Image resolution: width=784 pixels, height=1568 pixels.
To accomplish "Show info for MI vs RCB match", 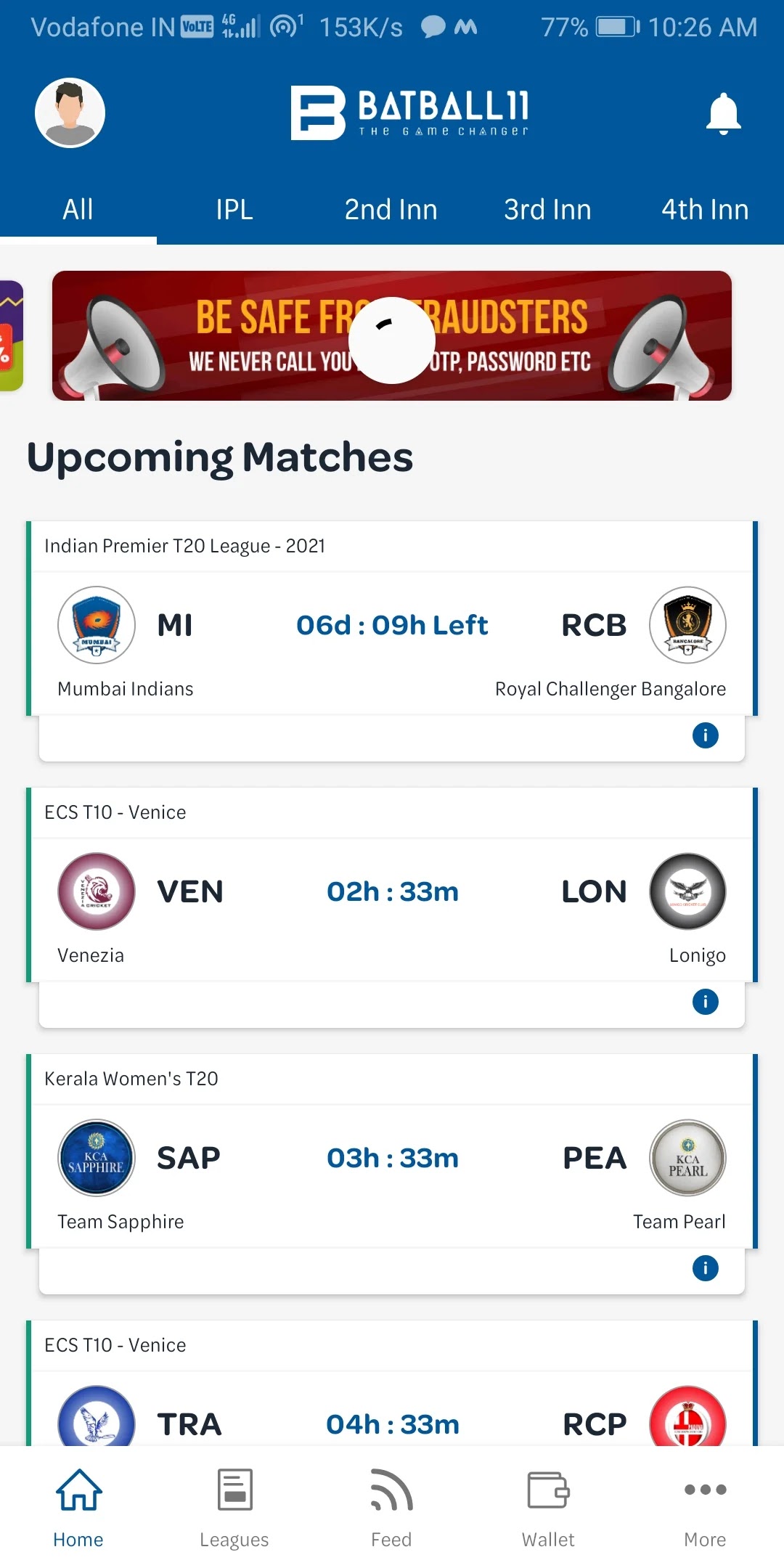I will tap(705, 735).
